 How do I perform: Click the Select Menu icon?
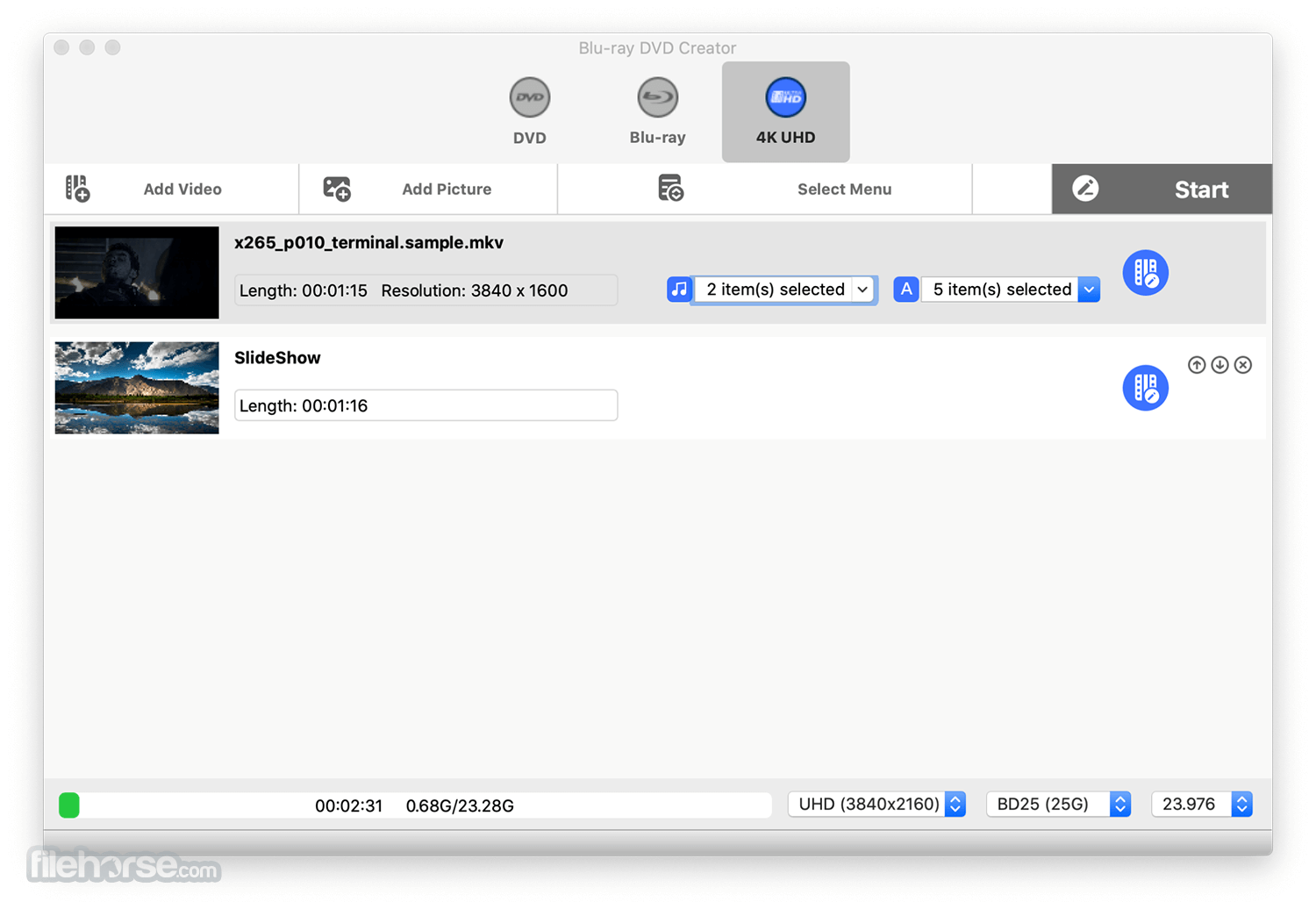pyautogui.click(x=670, y=189)
